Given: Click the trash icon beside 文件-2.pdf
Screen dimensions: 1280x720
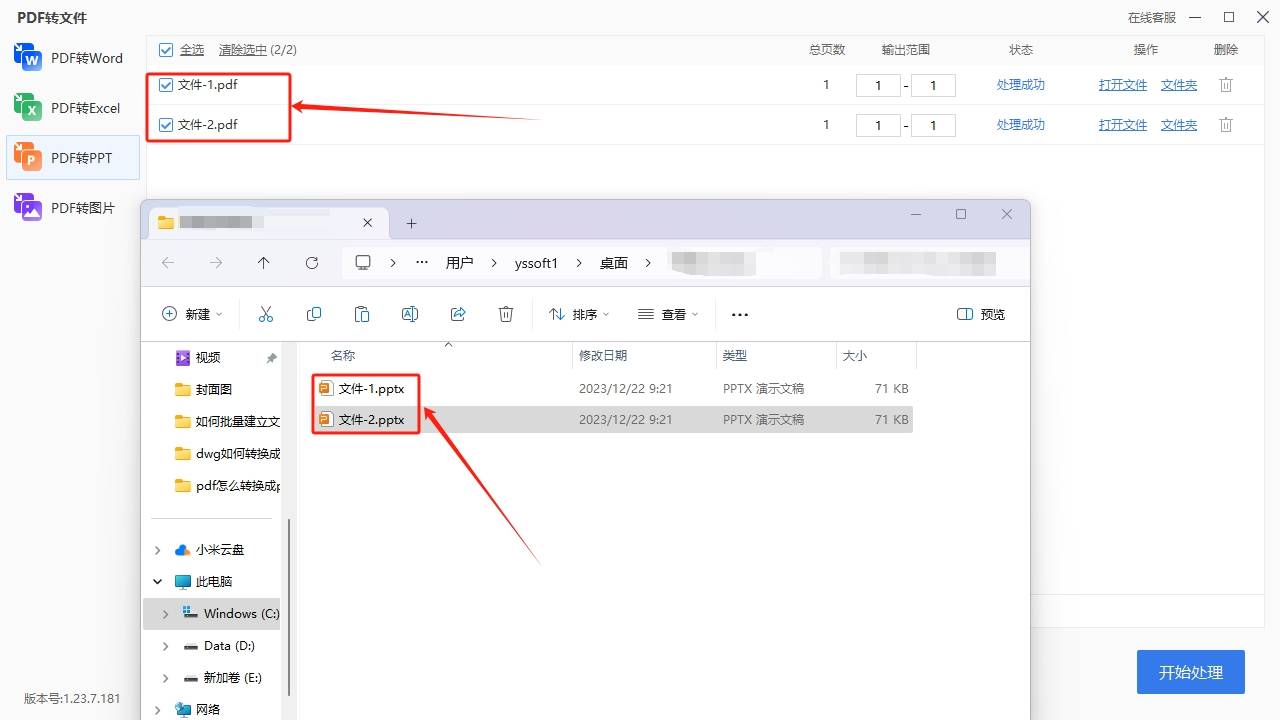Looking at the screenshot, I should tap(1225, 125).
